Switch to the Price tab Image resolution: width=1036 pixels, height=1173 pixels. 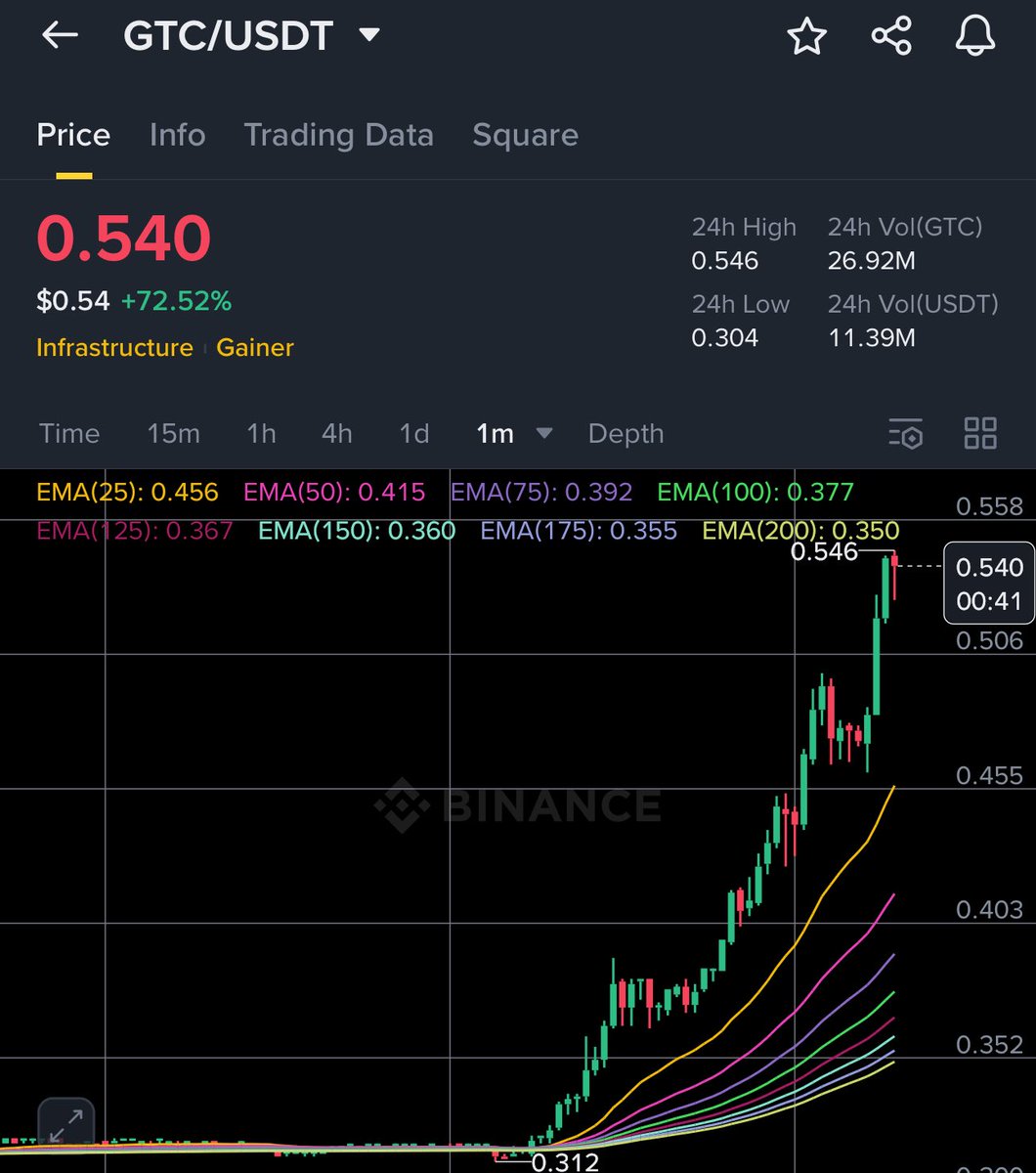73,135
